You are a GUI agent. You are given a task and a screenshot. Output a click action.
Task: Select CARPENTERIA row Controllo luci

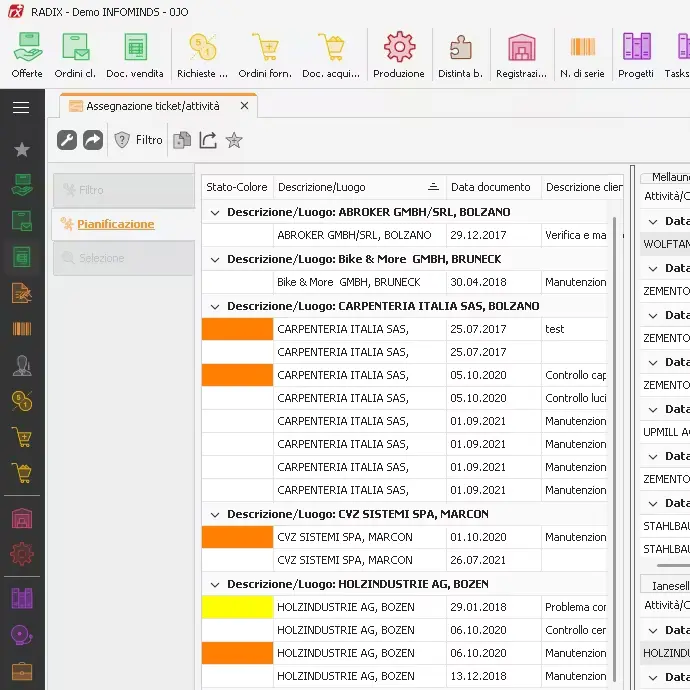[x=405, y=398]
